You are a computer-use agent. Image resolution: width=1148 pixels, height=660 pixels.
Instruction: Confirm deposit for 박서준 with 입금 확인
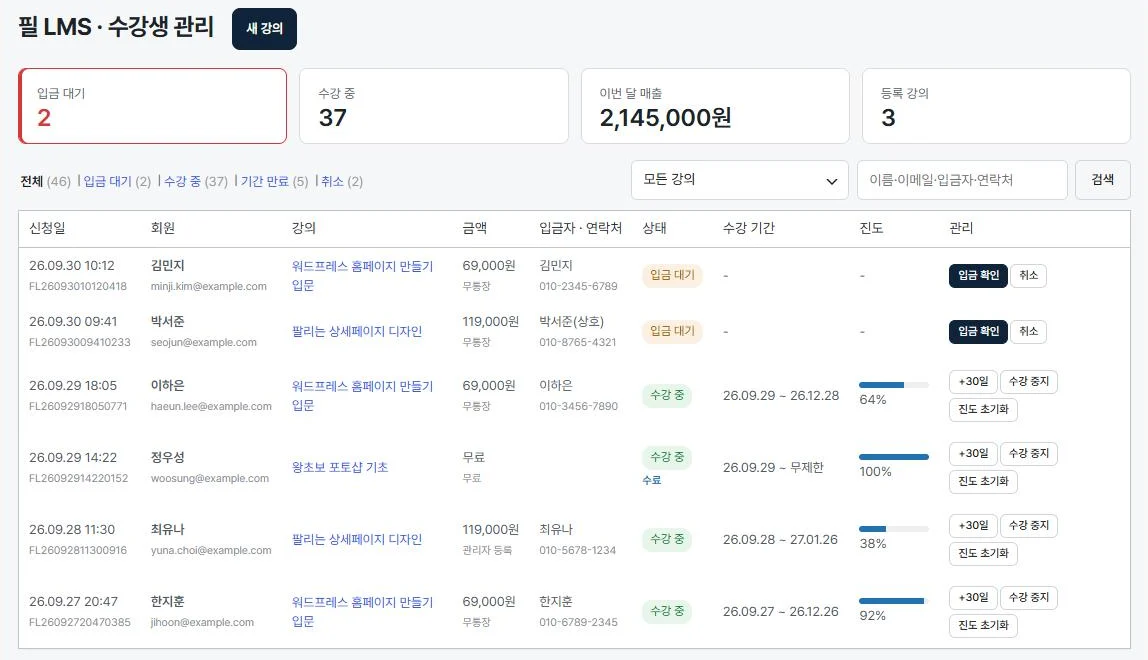978,331
